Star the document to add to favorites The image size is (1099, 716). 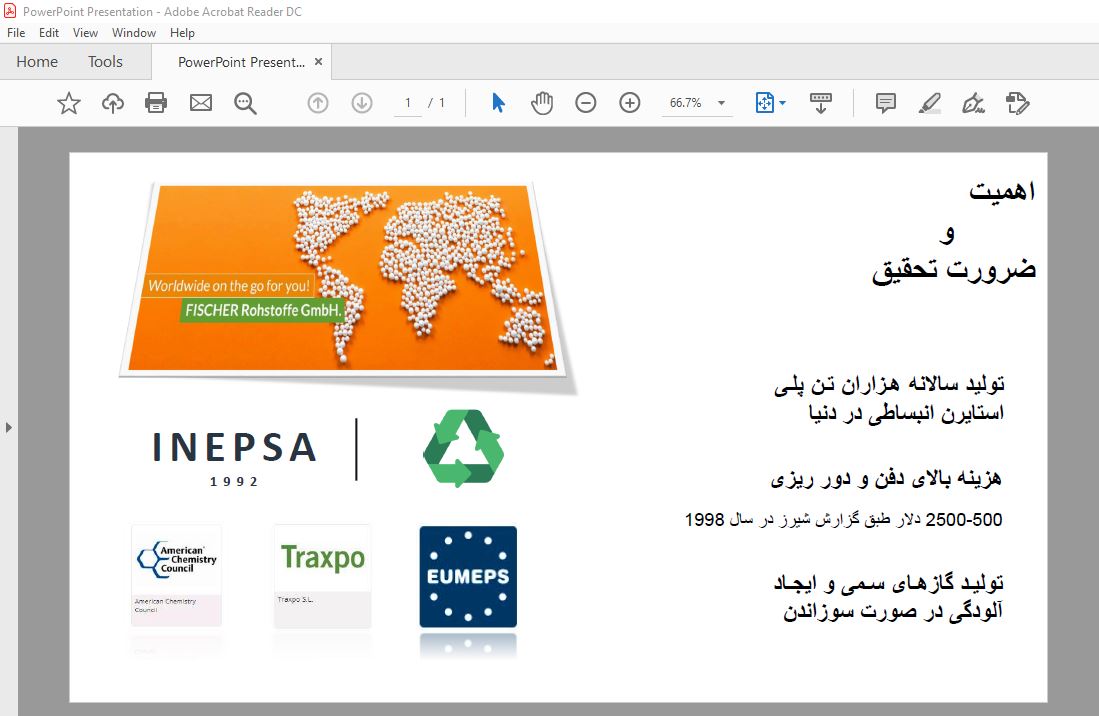(68, 102)
